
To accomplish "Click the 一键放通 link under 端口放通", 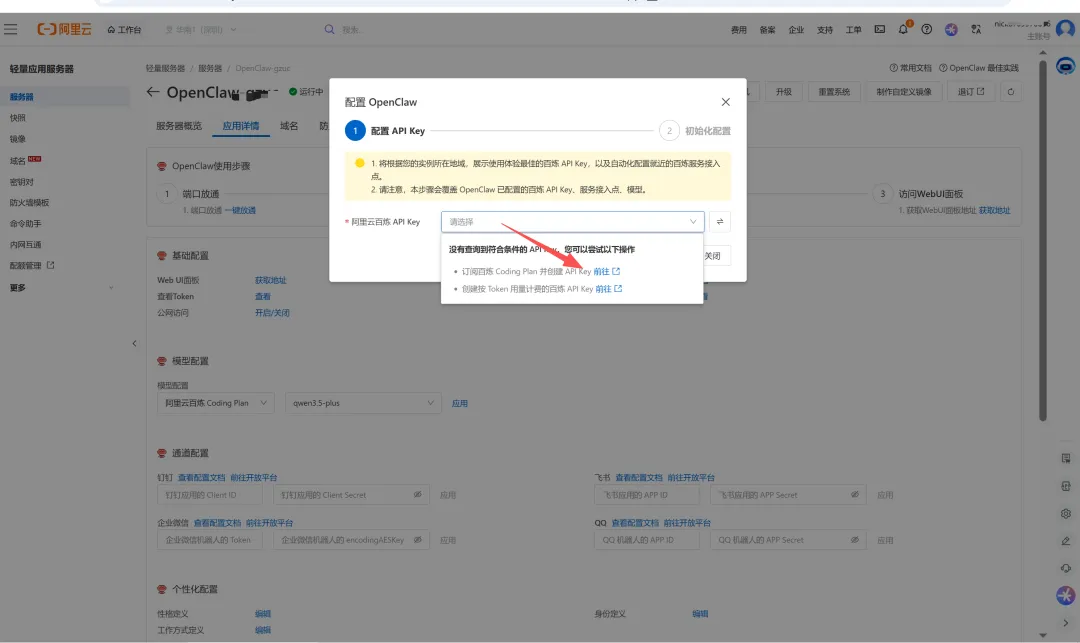I will click(x=240, y=211).
